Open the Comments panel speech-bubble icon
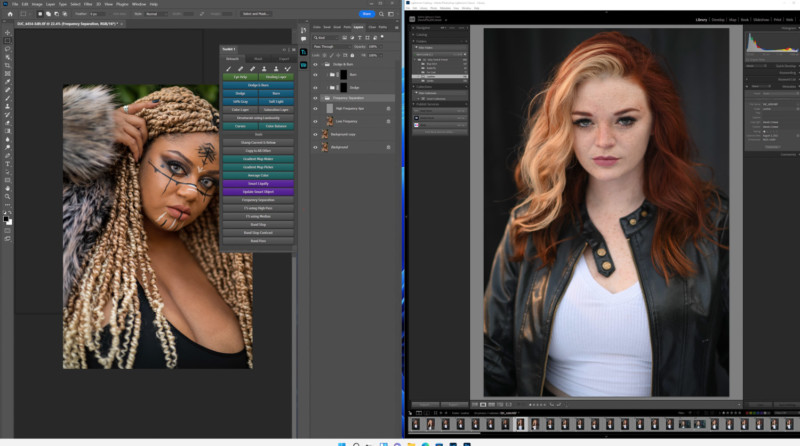The width and height of the screenshot is (800, 446). click(x=304, y=39)
